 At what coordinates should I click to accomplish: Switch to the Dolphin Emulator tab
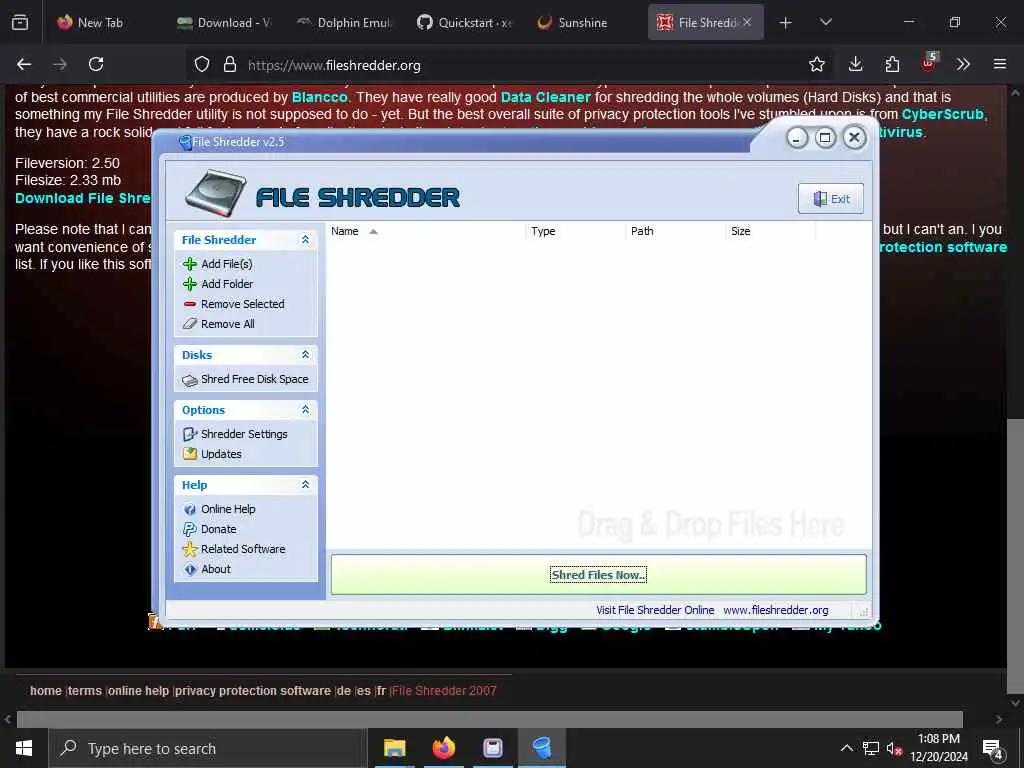coord(344,22)
